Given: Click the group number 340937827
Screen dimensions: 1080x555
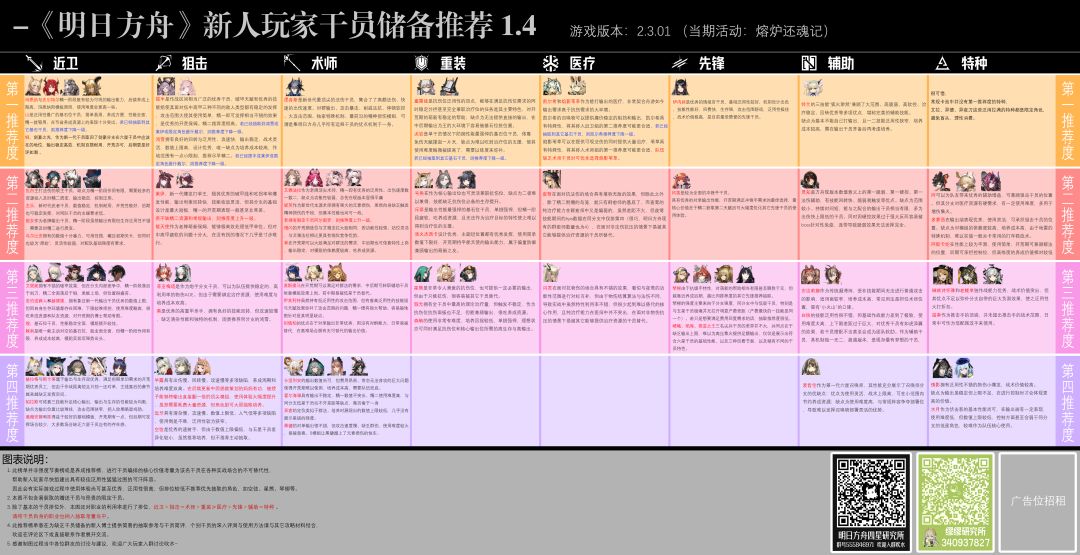Looking at the screenshot, I should click(x=965, y=543).
